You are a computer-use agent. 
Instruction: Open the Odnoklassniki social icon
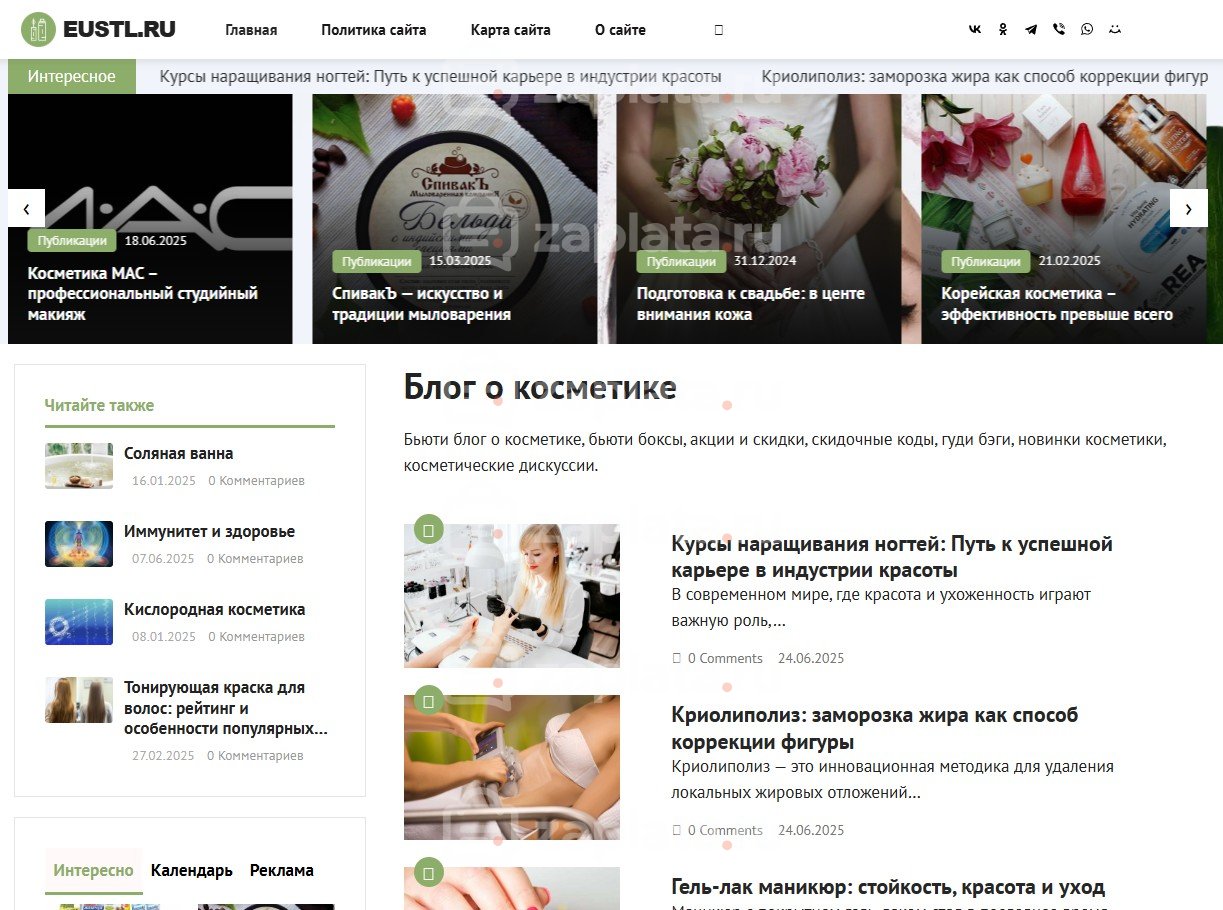(1003, 30)
